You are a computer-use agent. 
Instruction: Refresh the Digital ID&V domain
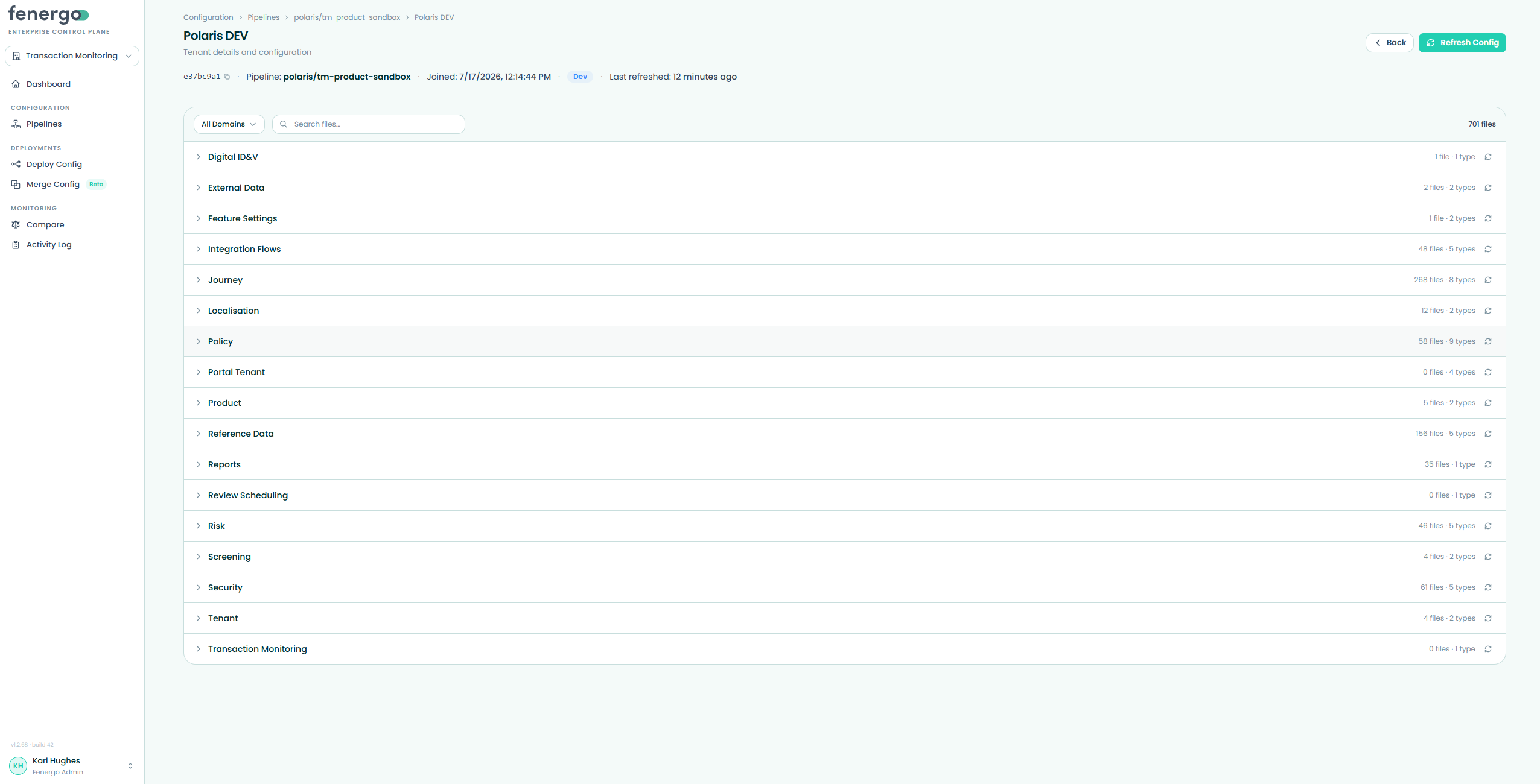pos(1488,157)
